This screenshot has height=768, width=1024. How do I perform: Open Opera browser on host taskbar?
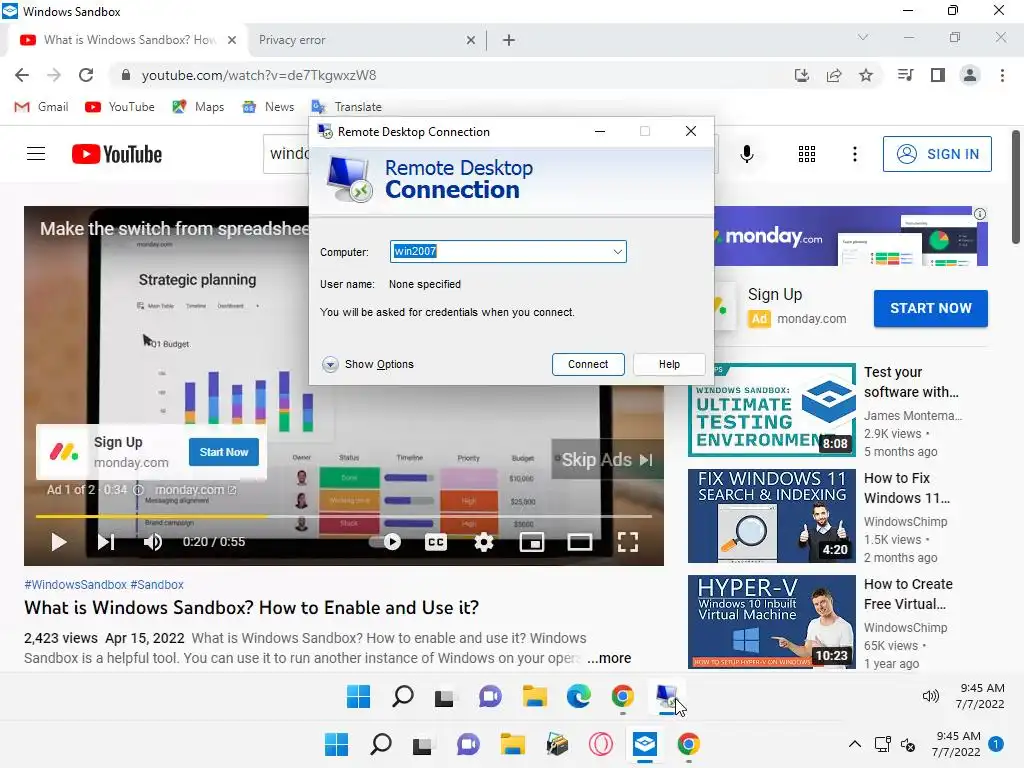point(600,744)
